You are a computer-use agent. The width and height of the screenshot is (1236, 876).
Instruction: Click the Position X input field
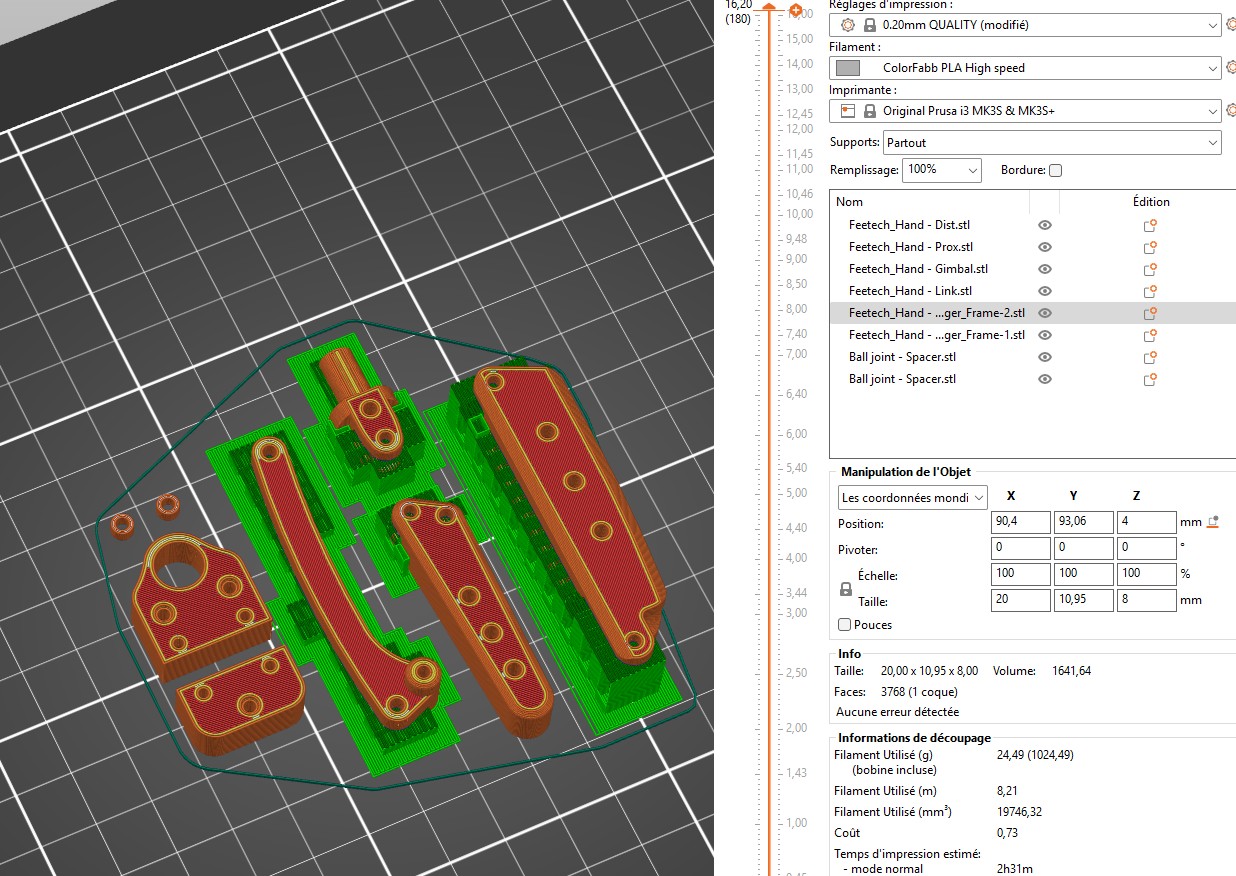coord(1020,523)
